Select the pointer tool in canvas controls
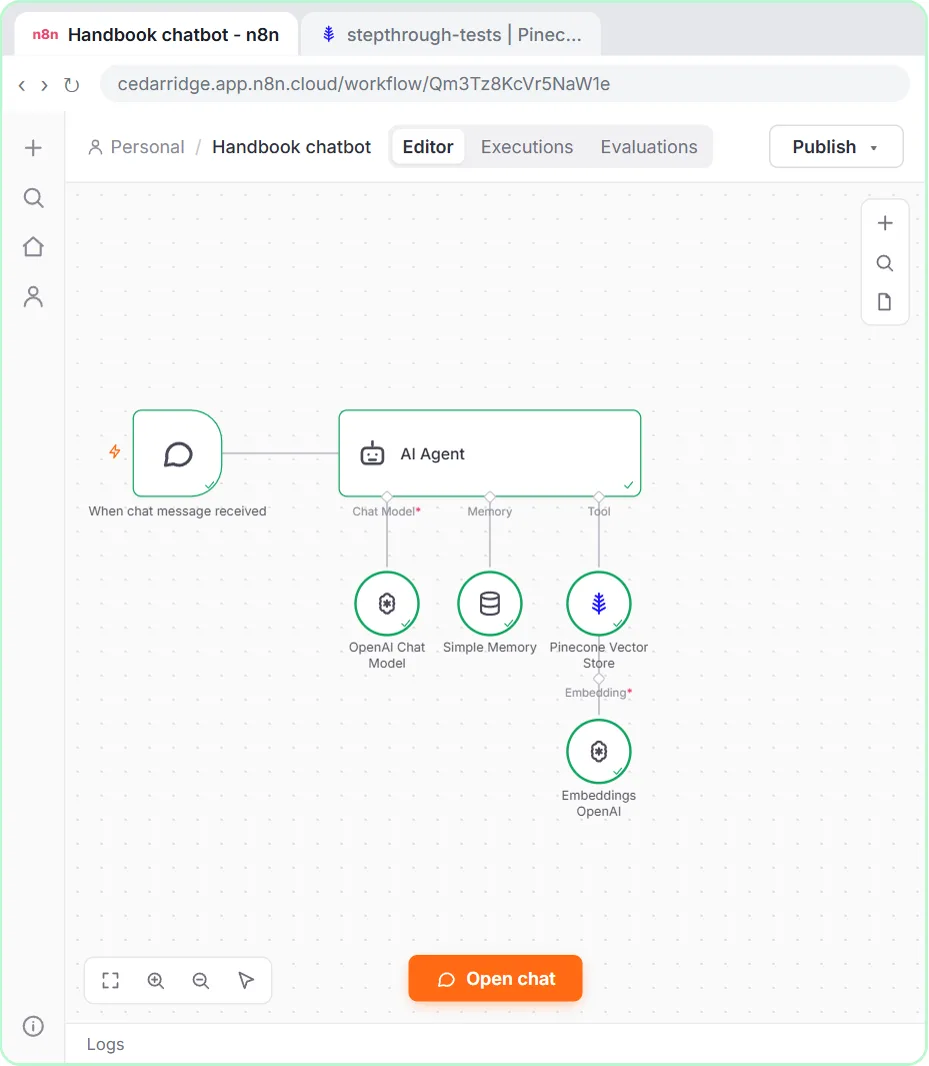Screen dimensions: 929x1066 (246, 980)
